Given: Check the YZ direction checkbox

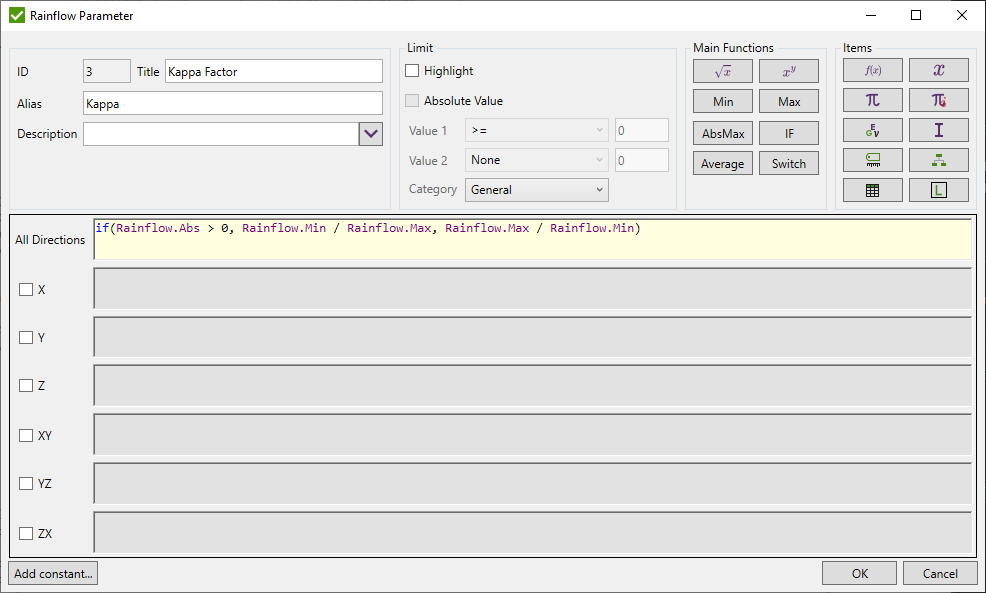Looking at the screenshot, I should [27, 483].
